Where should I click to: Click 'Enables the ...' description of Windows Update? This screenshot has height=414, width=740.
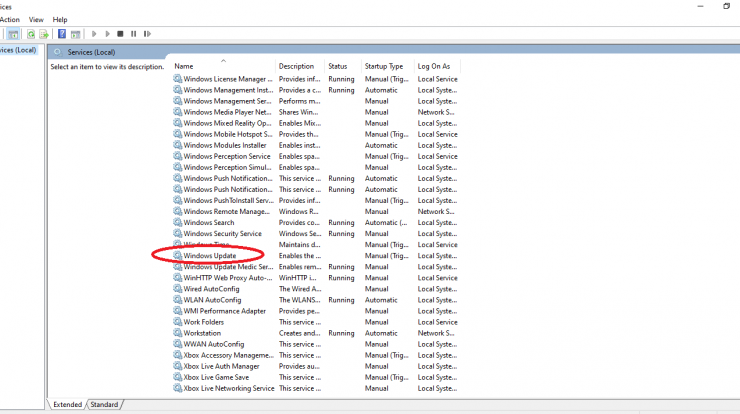tap(300, 255)
